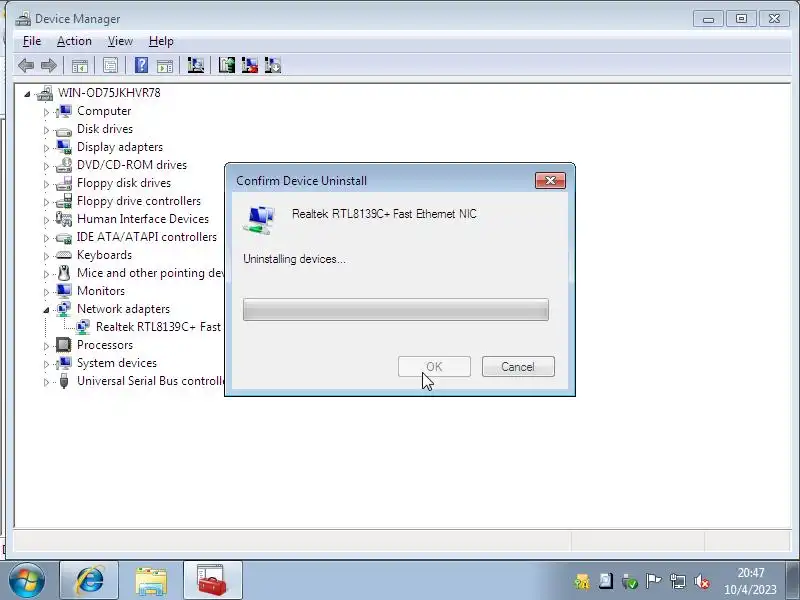Click the OK button in the dialog

point(434,366)
